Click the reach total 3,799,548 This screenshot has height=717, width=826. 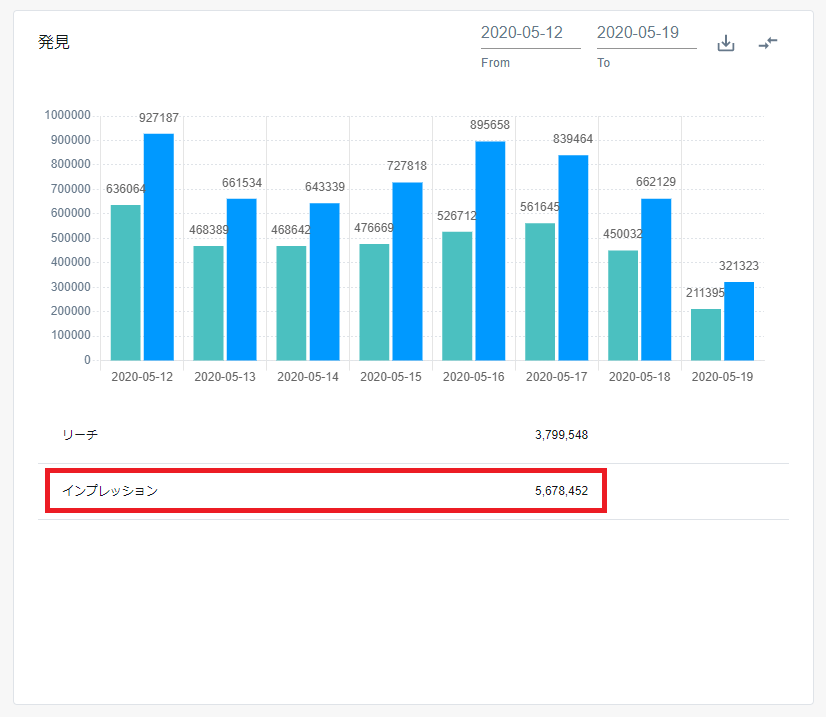click(561, 435)
